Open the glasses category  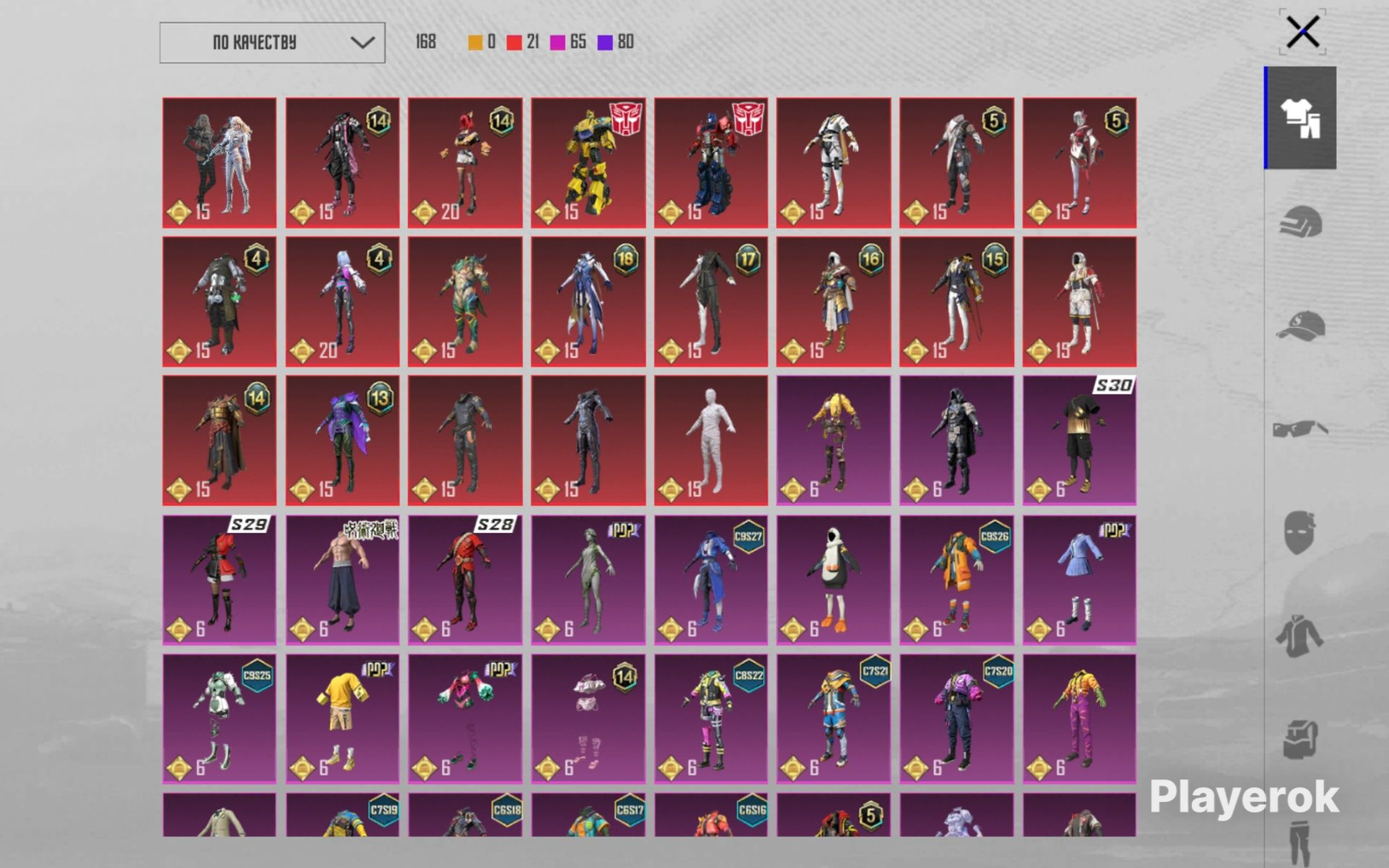[x=1300, y=428]
